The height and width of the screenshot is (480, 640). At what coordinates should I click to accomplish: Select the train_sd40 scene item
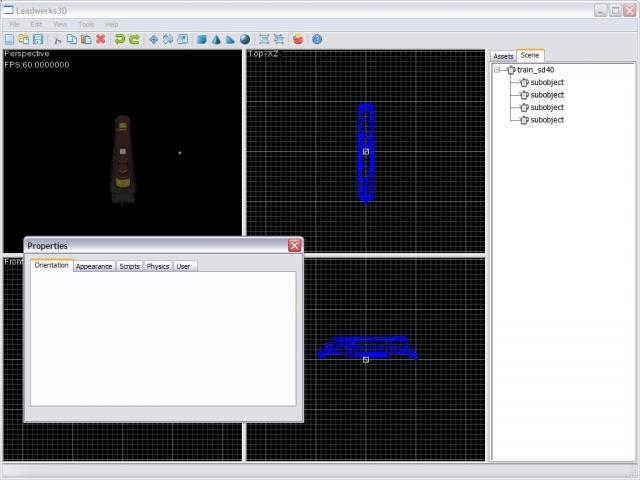535,70
